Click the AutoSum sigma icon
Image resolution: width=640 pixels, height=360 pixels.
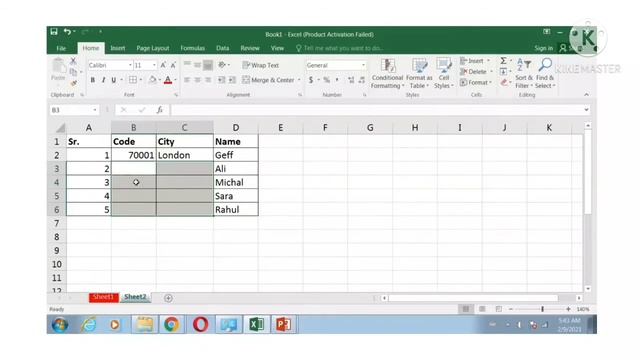tap(503, 61)
